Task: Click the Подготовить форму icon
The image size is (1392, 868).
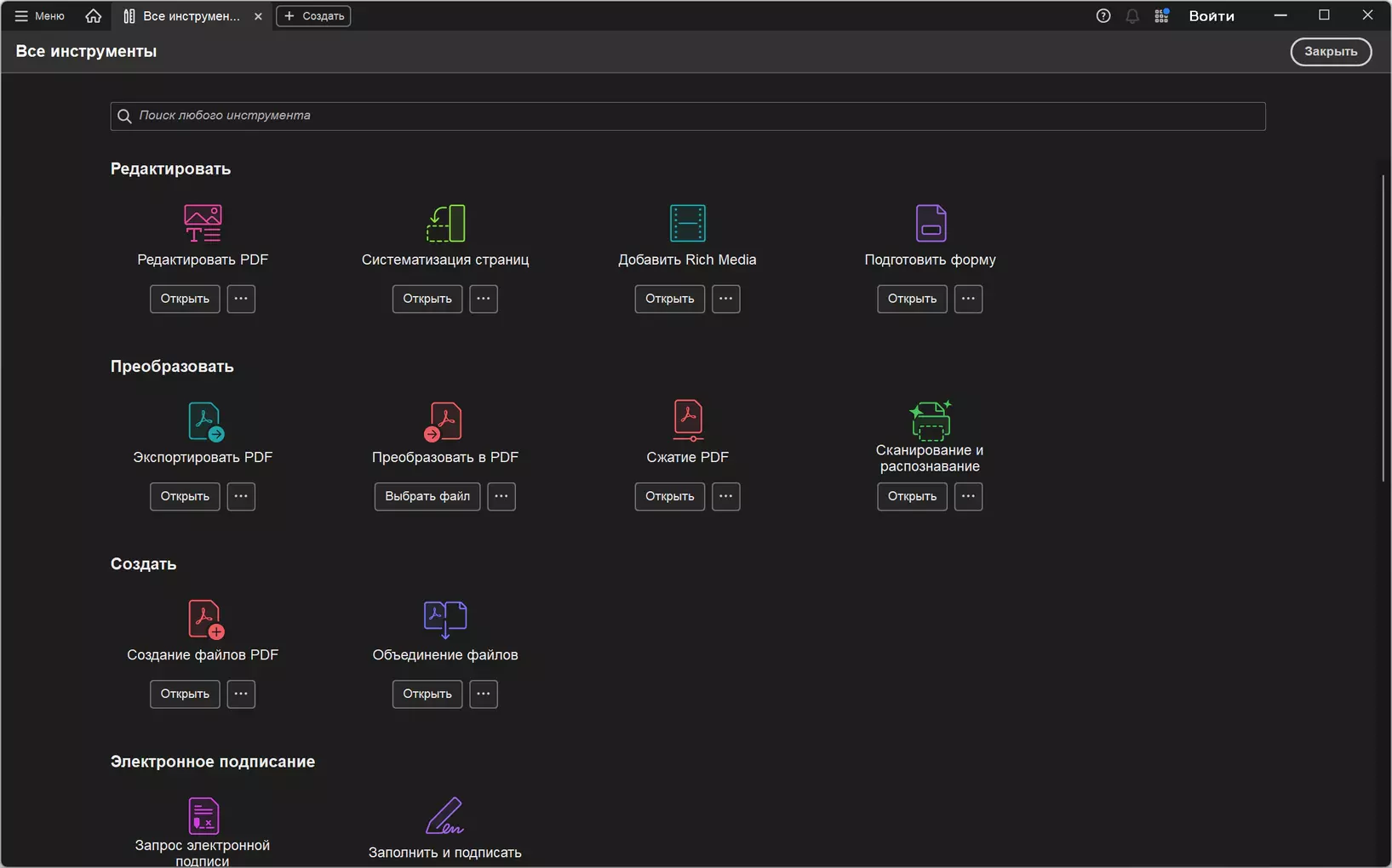Action: tap(931, 223)
